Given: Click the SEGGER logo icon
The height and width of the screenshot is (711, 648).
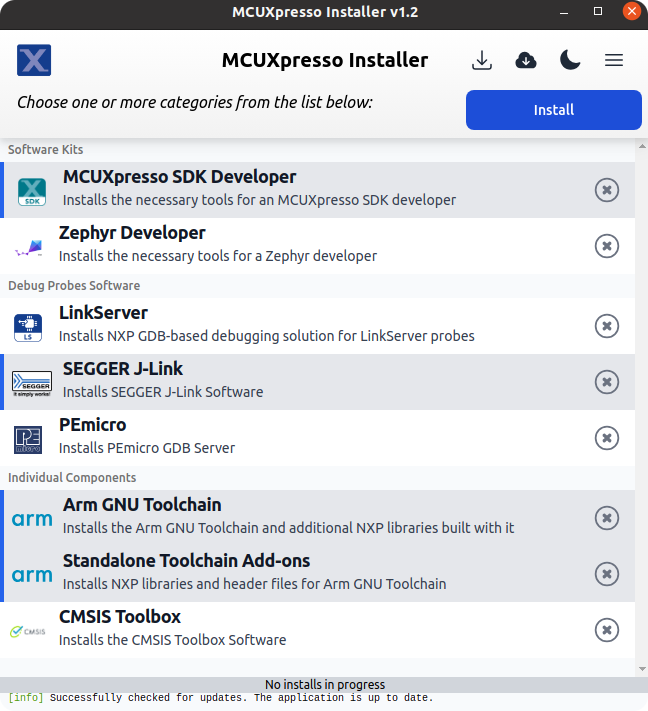Looking at the screenshot, I should click(x=32, y=382).
